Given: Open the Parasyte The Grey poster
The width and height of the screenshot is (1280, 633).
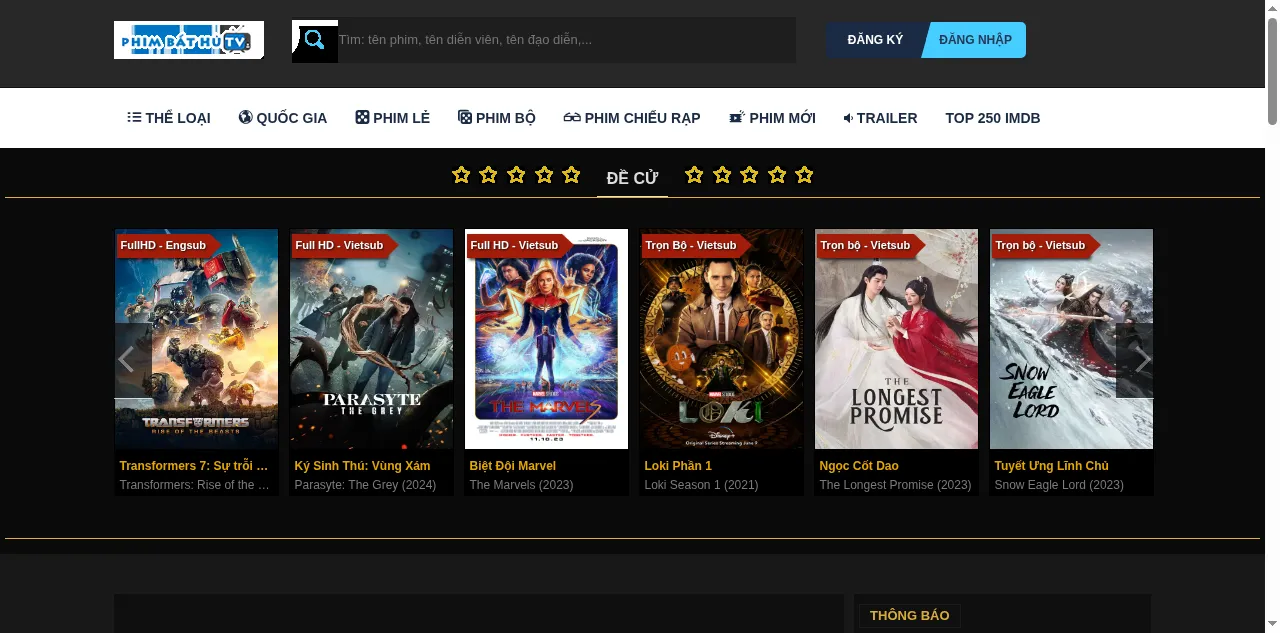Looking at the screenshot, I should (372, 339).
